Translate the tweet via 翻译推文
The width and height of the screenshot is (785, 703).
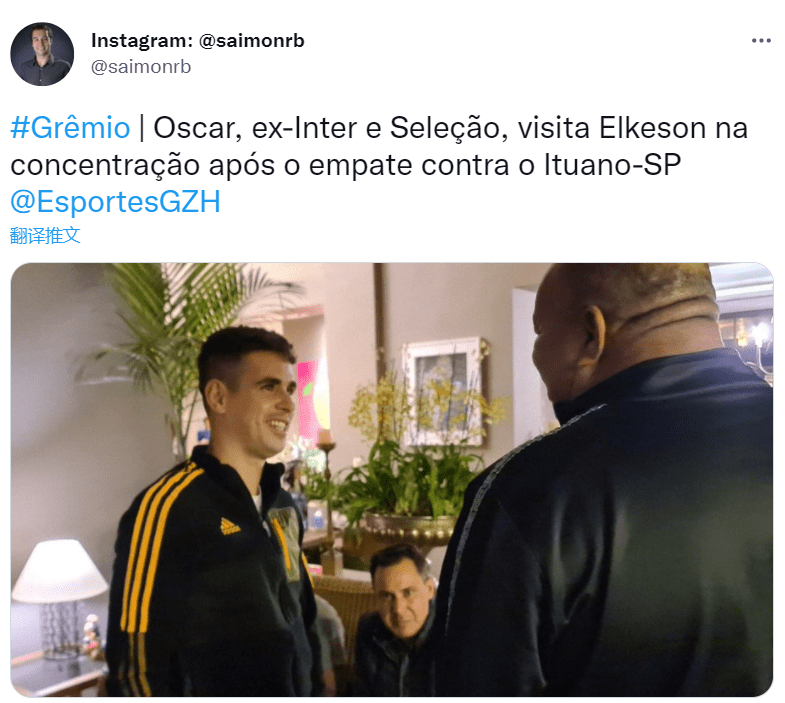tap(45, 235)
